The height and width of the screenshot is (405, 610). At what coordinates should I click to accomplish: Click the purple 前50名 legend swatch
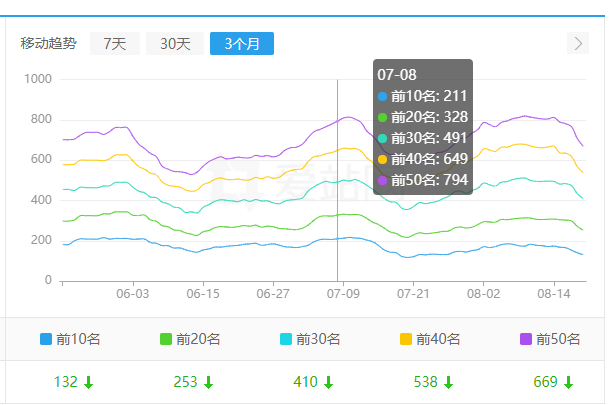[x=526, y=339]
